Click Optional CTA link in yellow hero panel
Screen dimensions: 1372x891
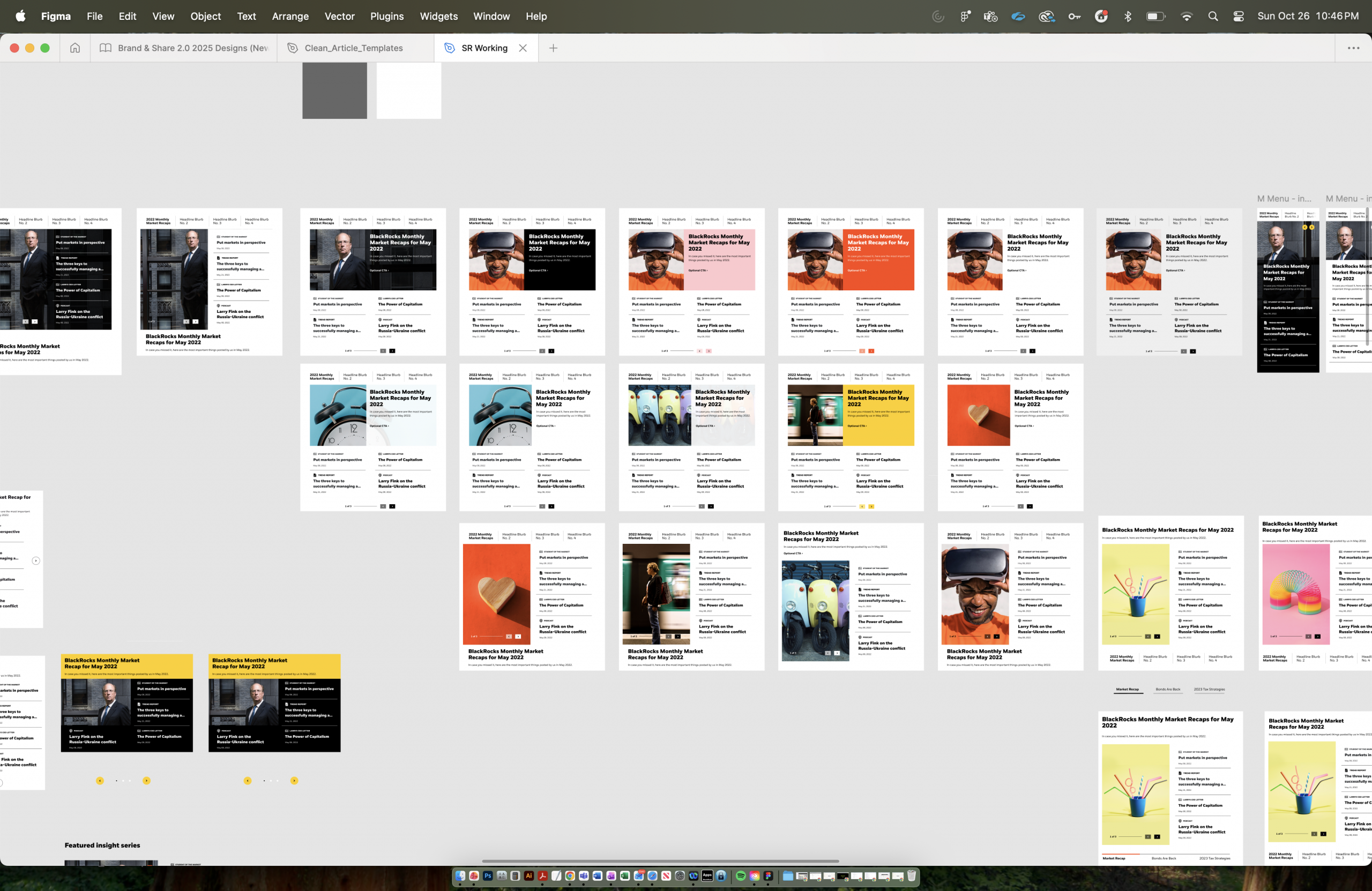tap(857, 426)
